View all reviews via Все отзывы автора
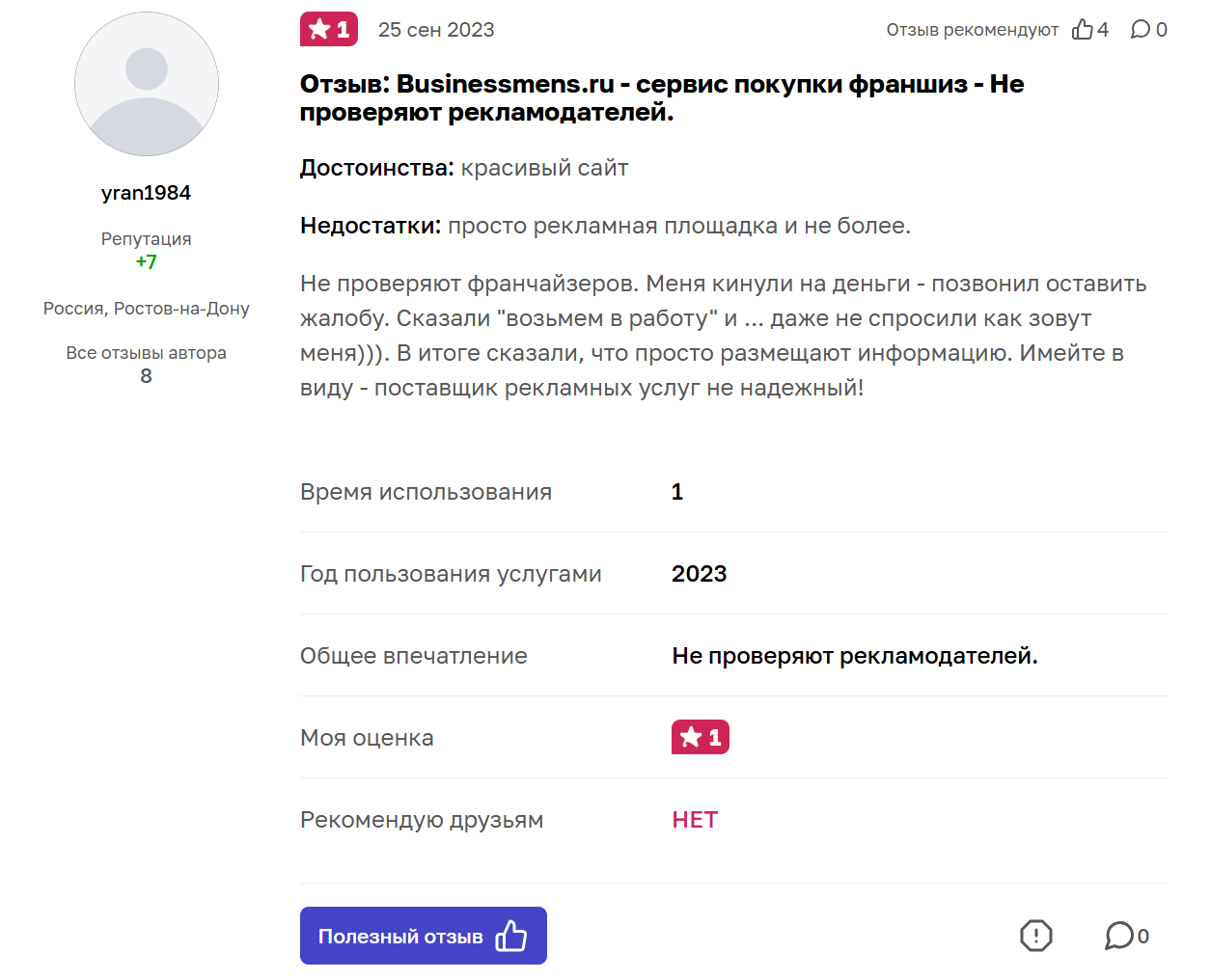 146,353
